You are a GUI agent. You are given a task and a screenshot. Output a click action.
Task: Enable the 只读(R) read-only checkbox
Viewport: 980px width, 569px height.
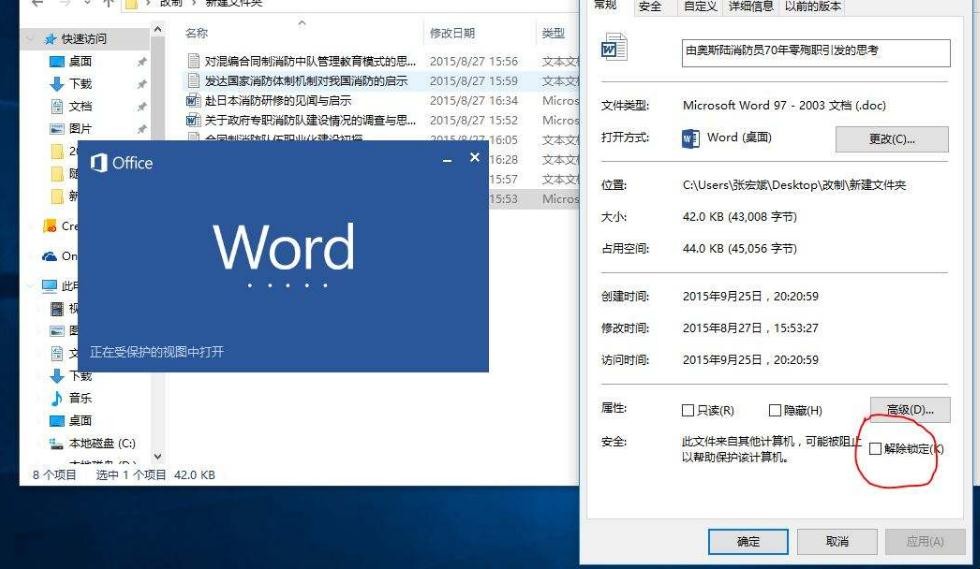[x=687, y=410]
